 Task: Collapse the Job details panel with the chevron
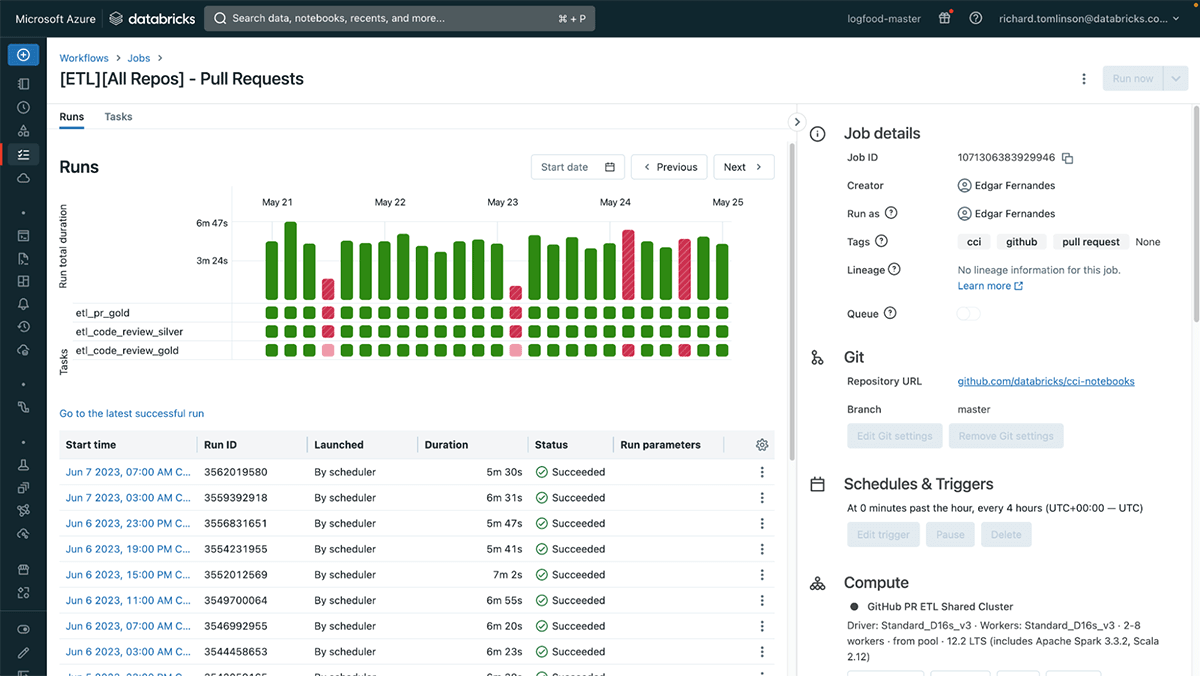pos(796,120)
